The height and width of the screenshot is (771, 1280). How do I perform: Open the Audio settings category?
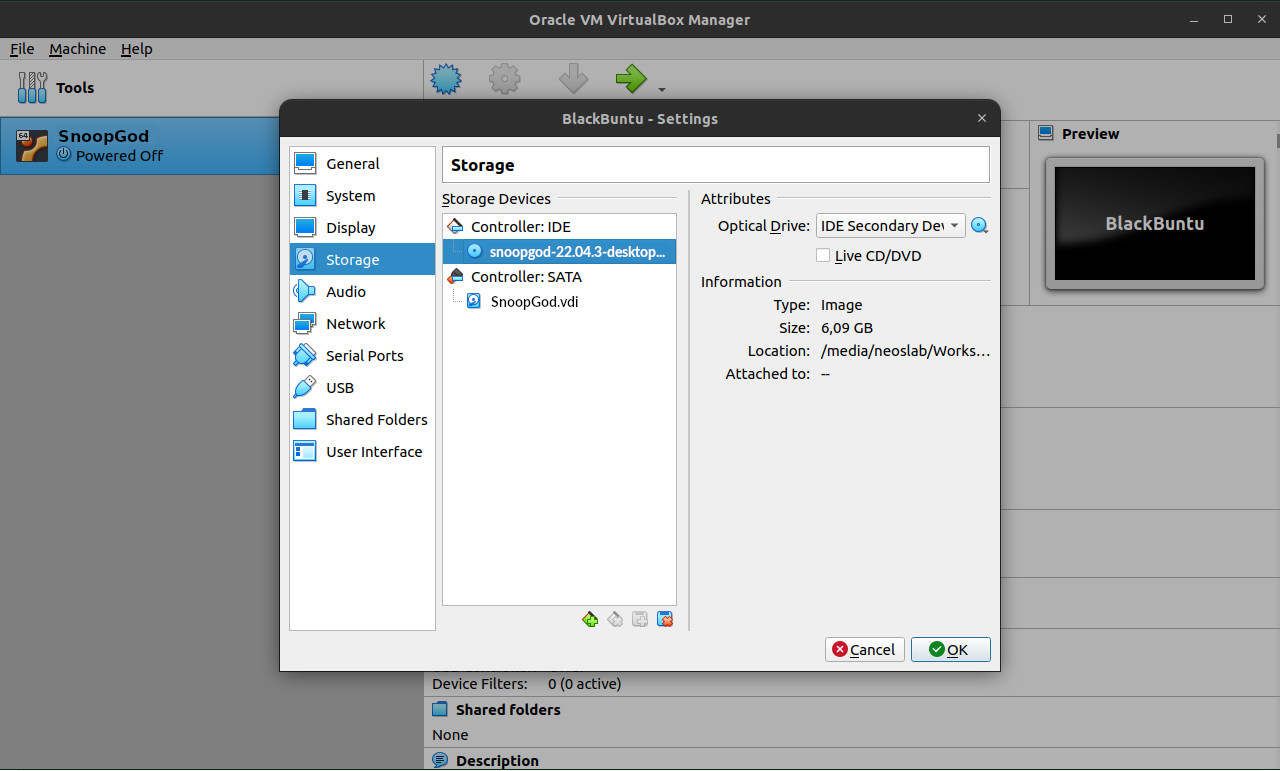pyautogui.click(x=362, y=292)
